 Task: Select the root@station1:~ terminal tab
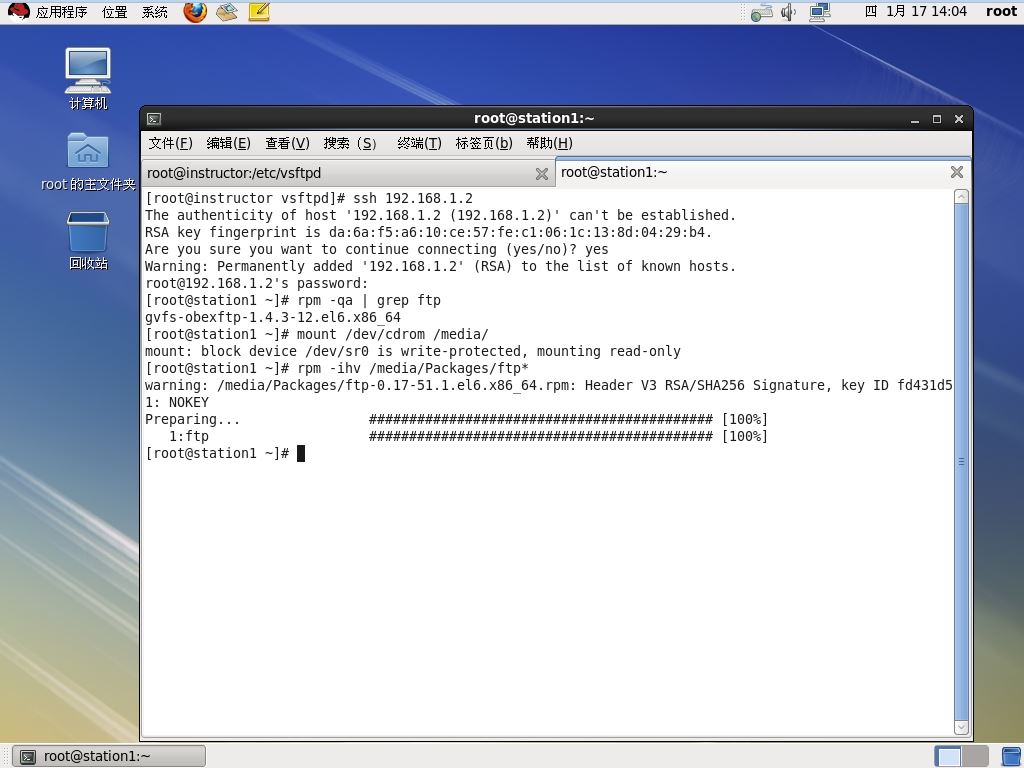point(763,172)
